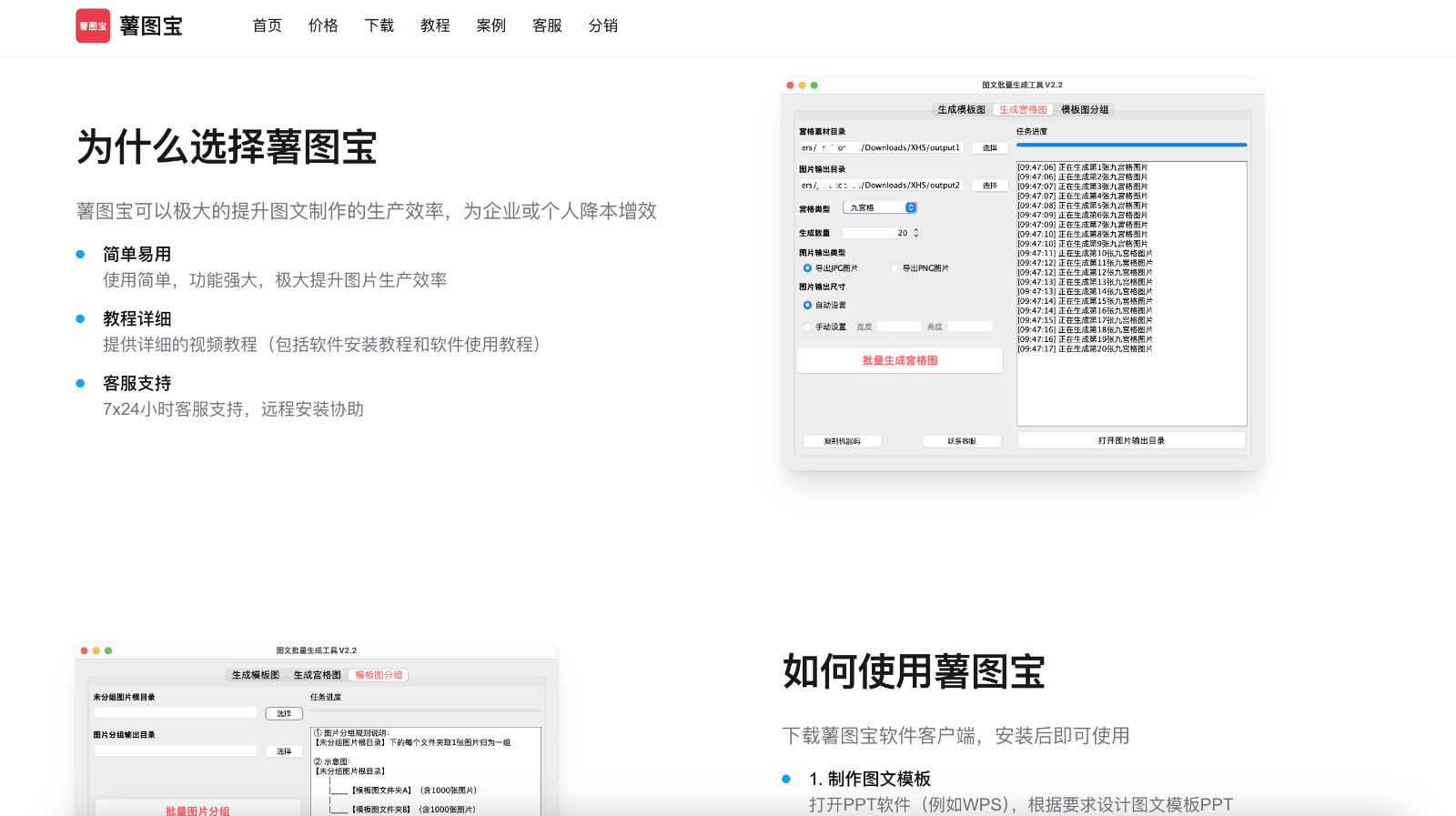Click yellow minimize dot of the 模板图分组 window
1456x816 pixels.
click(96, 650)
